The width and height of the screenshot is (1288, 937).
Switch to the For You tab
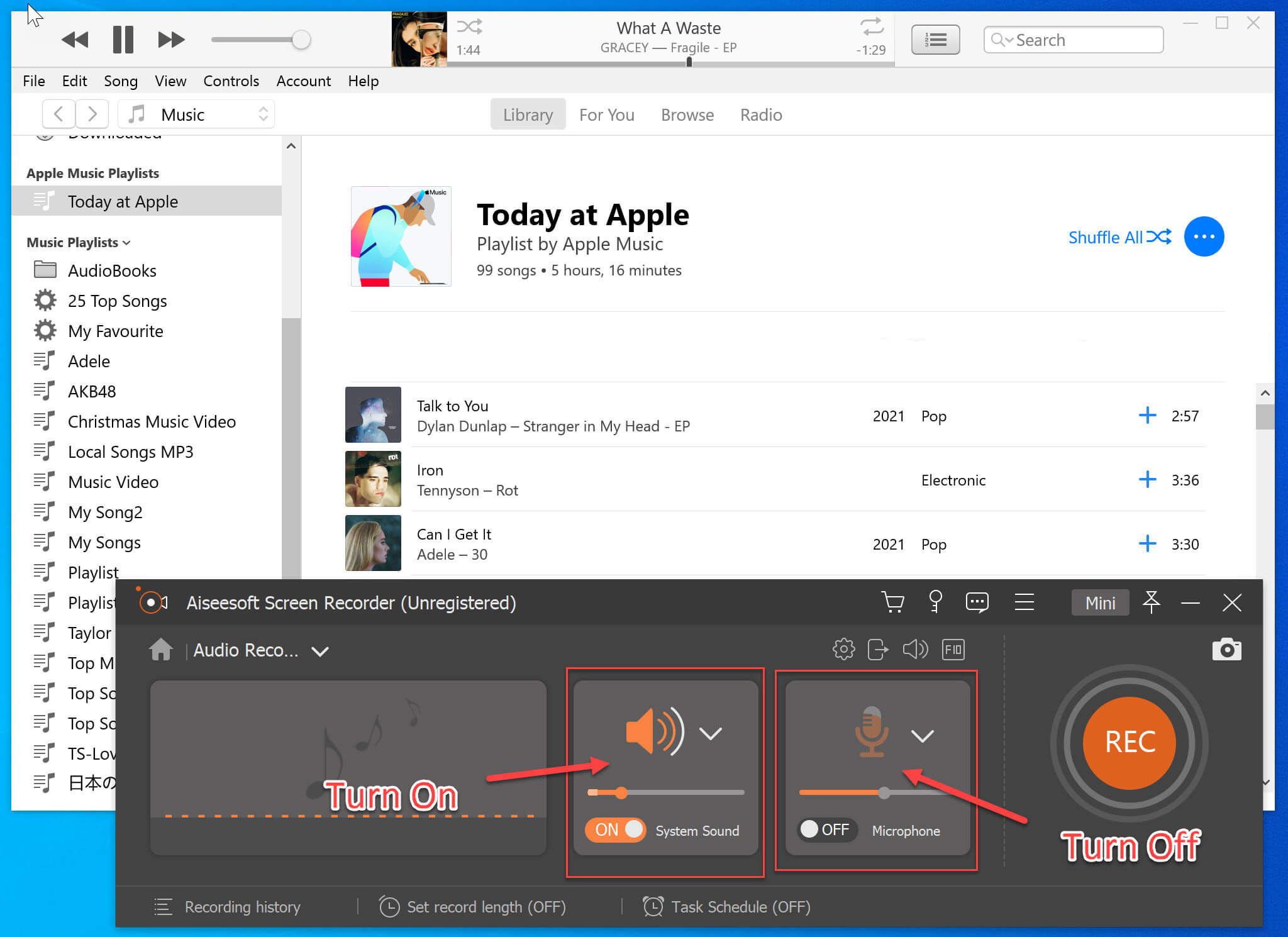tap(606, 114)
